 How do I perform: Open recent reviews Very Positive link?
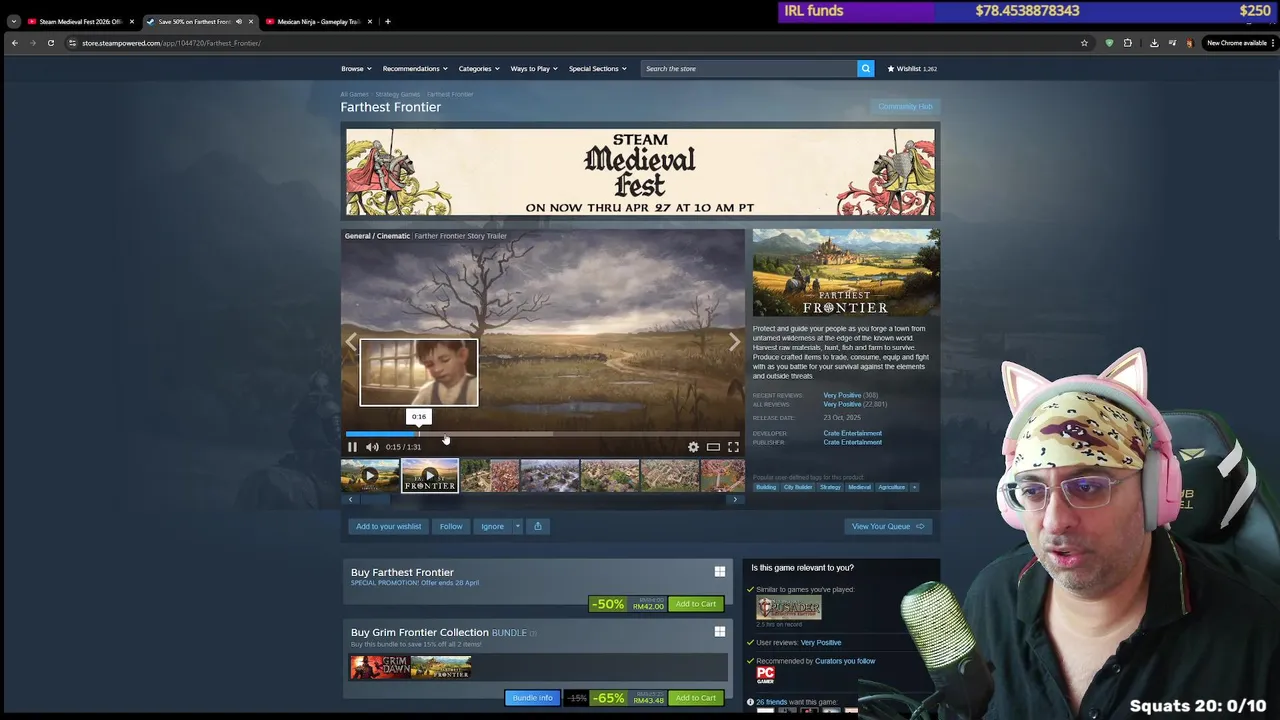click(x=842, y=395)
